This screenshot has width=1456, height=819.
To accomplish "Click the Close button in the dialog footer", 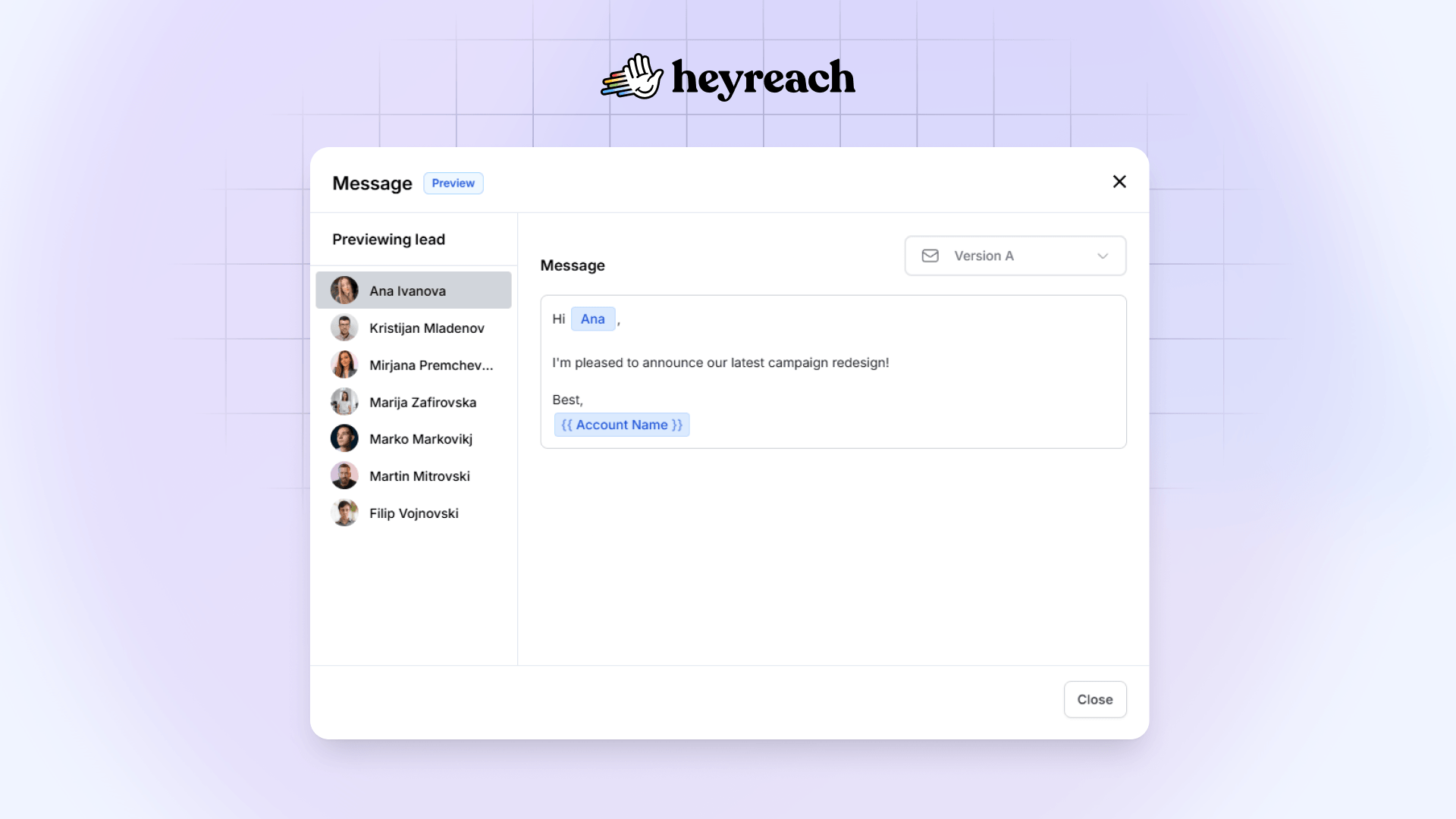I will click(x=1095, y=699).
